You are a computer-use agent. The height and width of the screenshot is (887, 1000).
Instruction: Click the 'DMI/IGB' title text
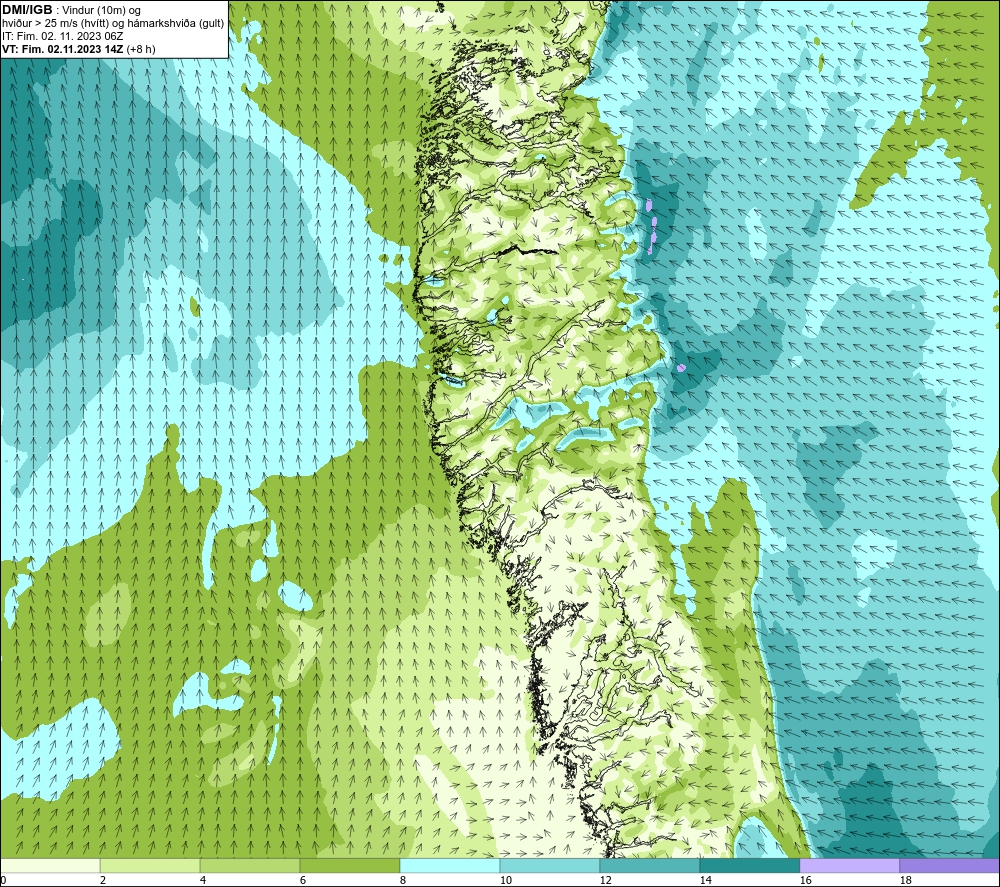pyautogui.click(x=27, y=10)
